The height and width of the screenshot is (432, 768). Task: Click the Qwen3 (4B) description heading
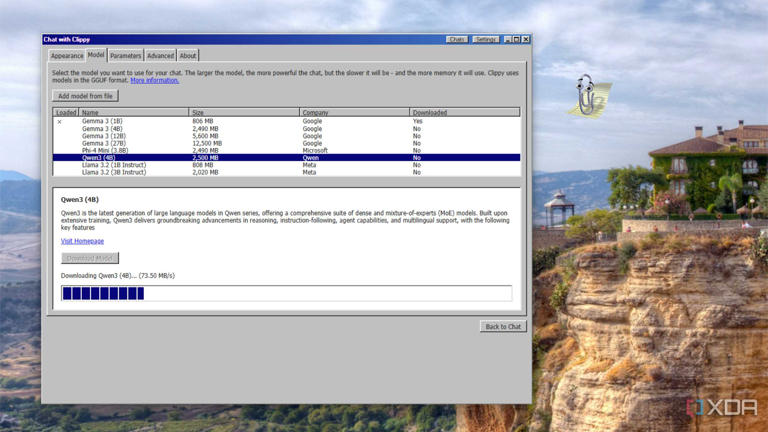coord(80,200)
